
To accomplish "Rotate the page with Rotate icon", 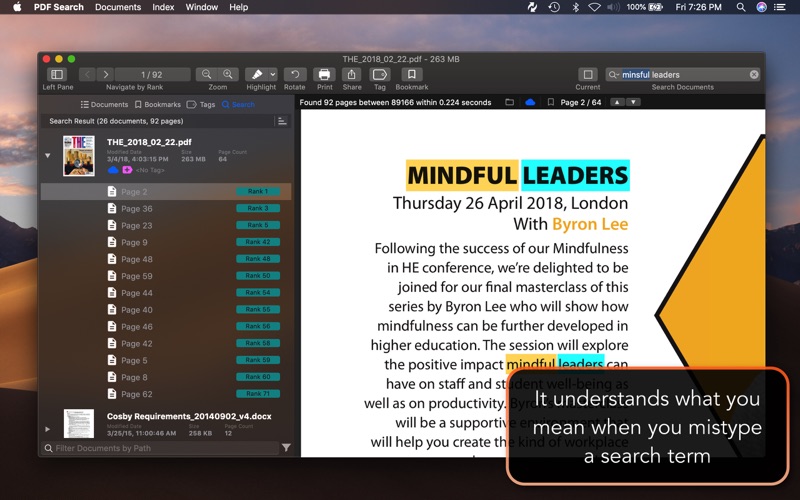I will point(295,74).
